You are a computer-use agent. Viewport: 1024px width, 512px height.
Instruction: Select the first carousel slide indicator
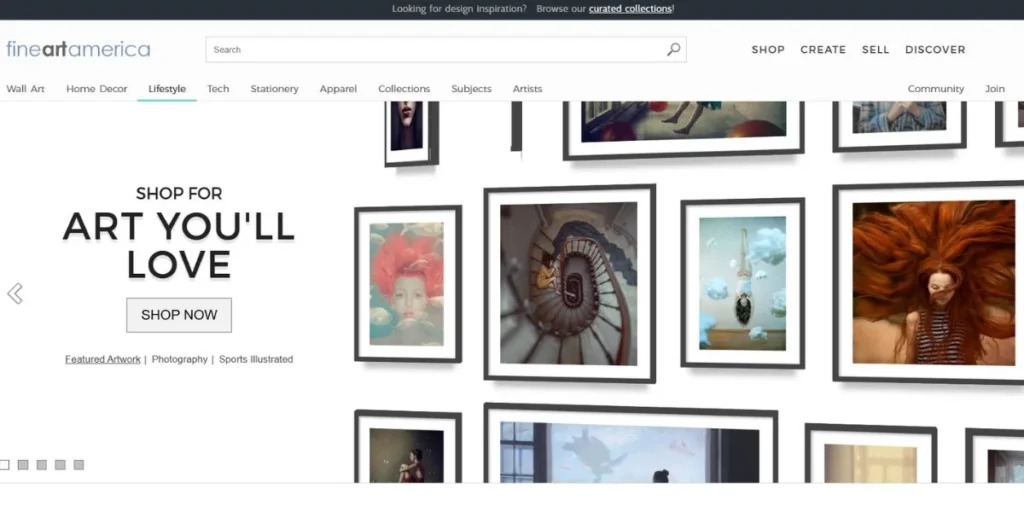pos(5,465)
